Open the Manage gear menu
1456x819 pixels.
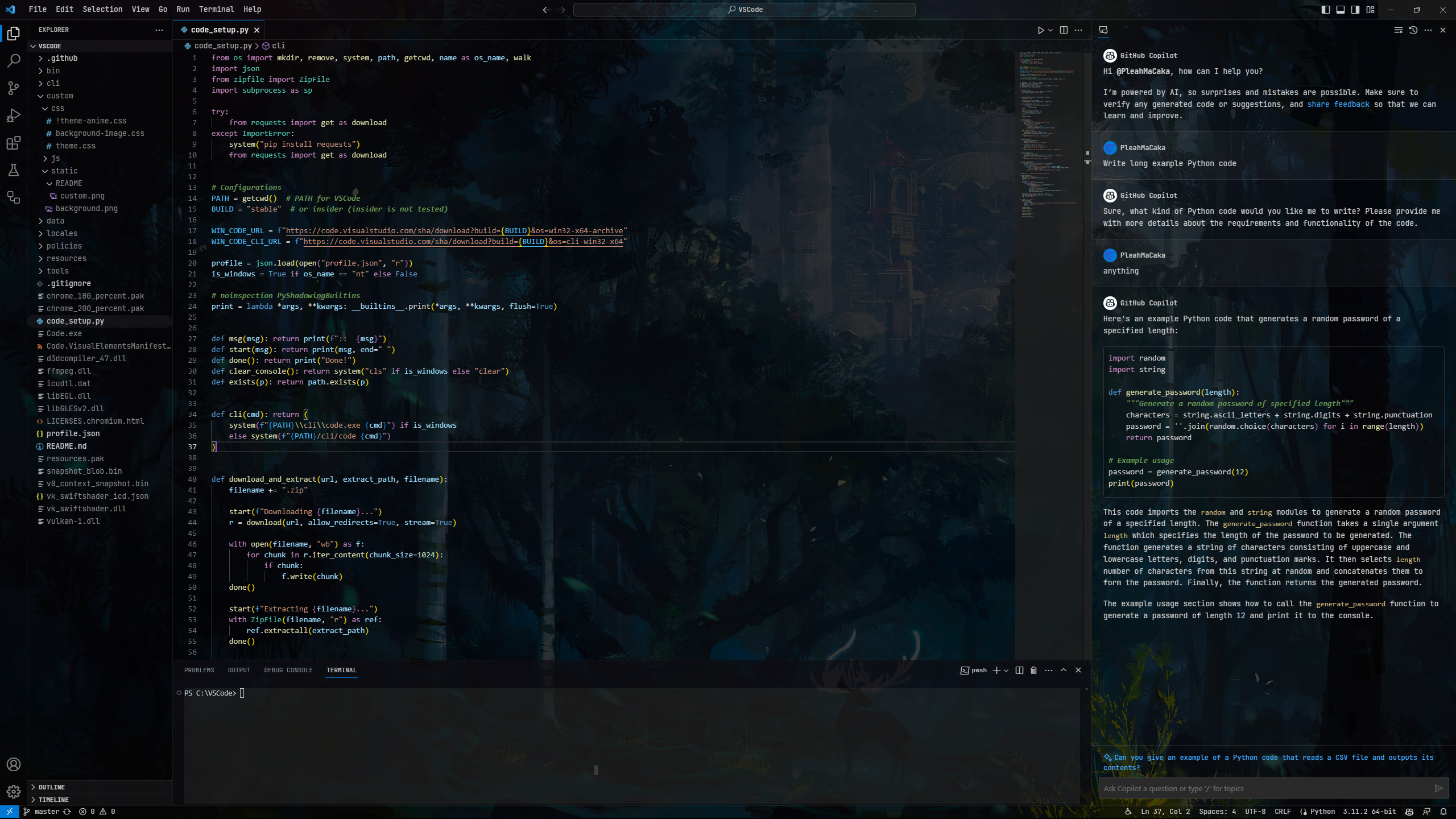[x=14, y=791]
